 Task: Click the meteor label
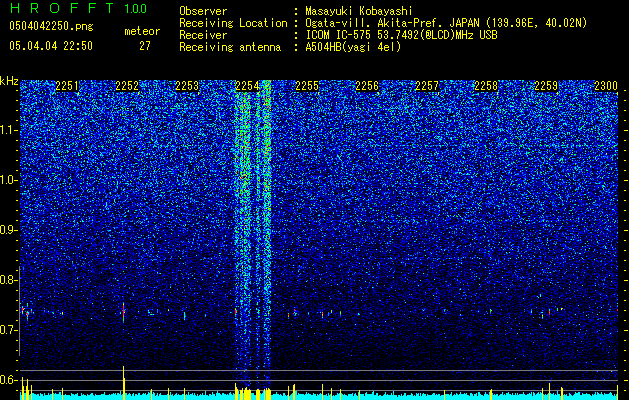[x=142, y=31]
